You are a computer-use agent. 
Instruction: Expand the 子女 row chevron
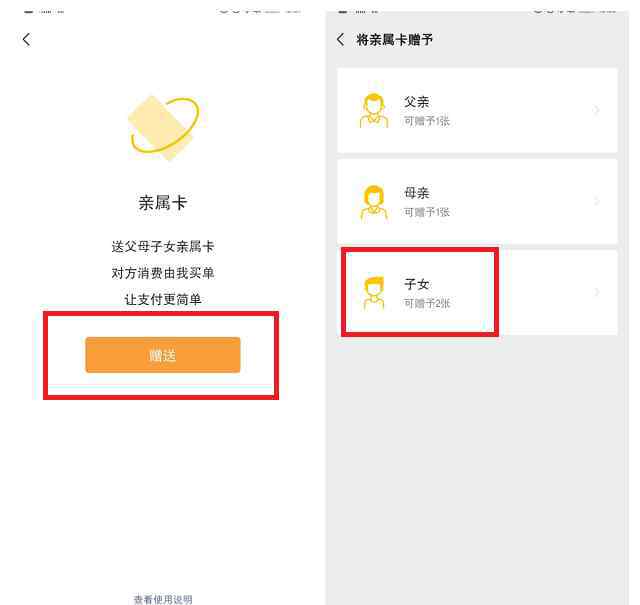pos(596,292)
